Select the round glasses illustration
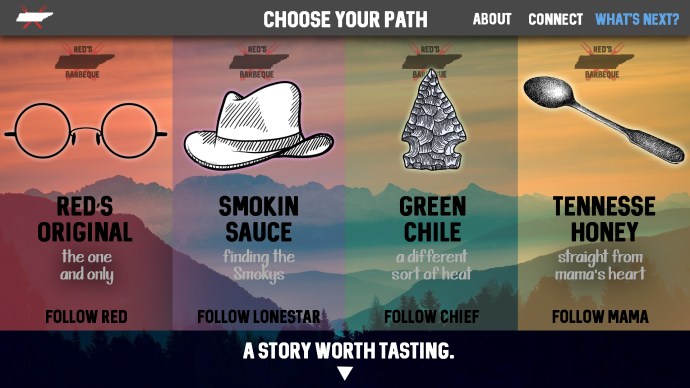Image resolution: width=690 pixels, height=388 pixels. click(86, 131)
